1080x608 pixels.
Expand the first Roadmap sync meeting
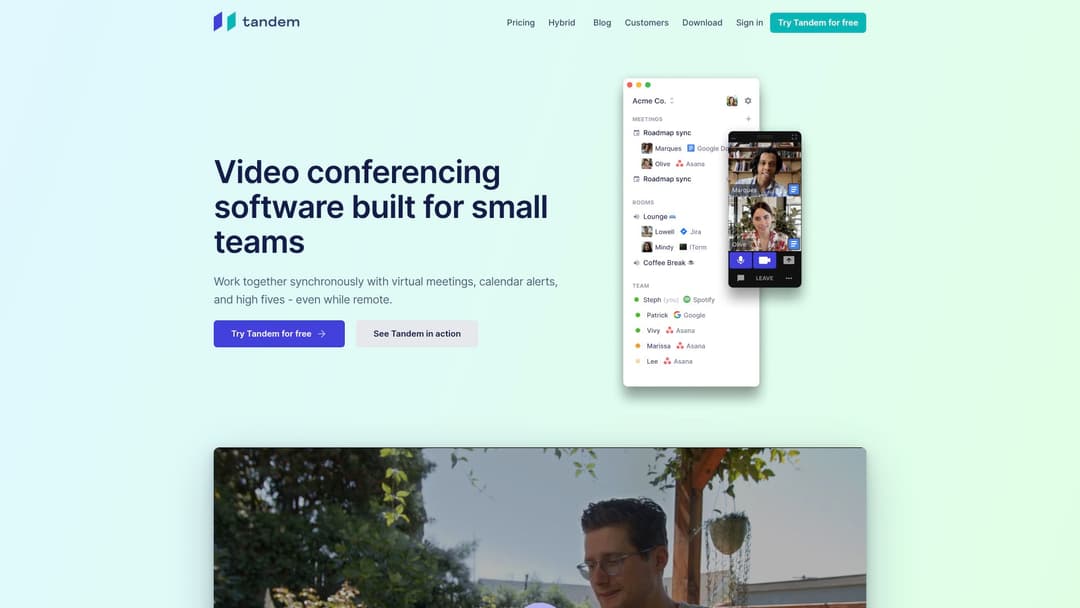[666, 133]
